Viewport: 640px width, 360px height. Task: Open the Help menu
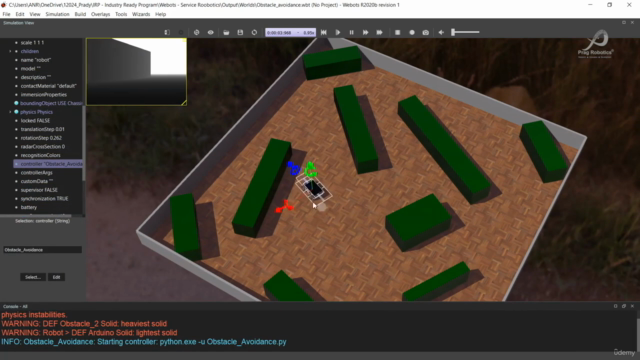coord(160,14)
